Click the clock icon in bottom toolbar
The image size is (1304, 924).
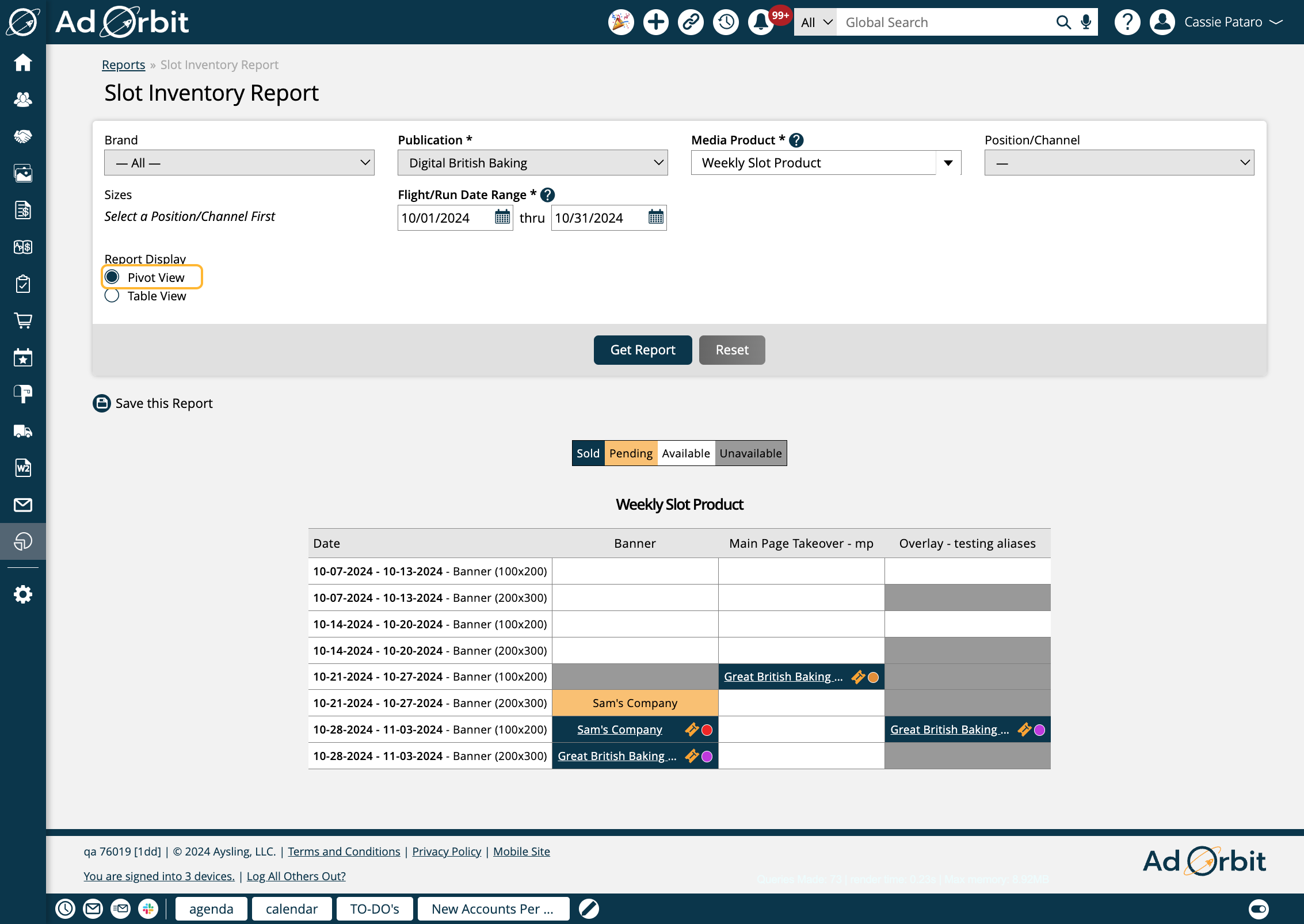(x=66, y=908)
